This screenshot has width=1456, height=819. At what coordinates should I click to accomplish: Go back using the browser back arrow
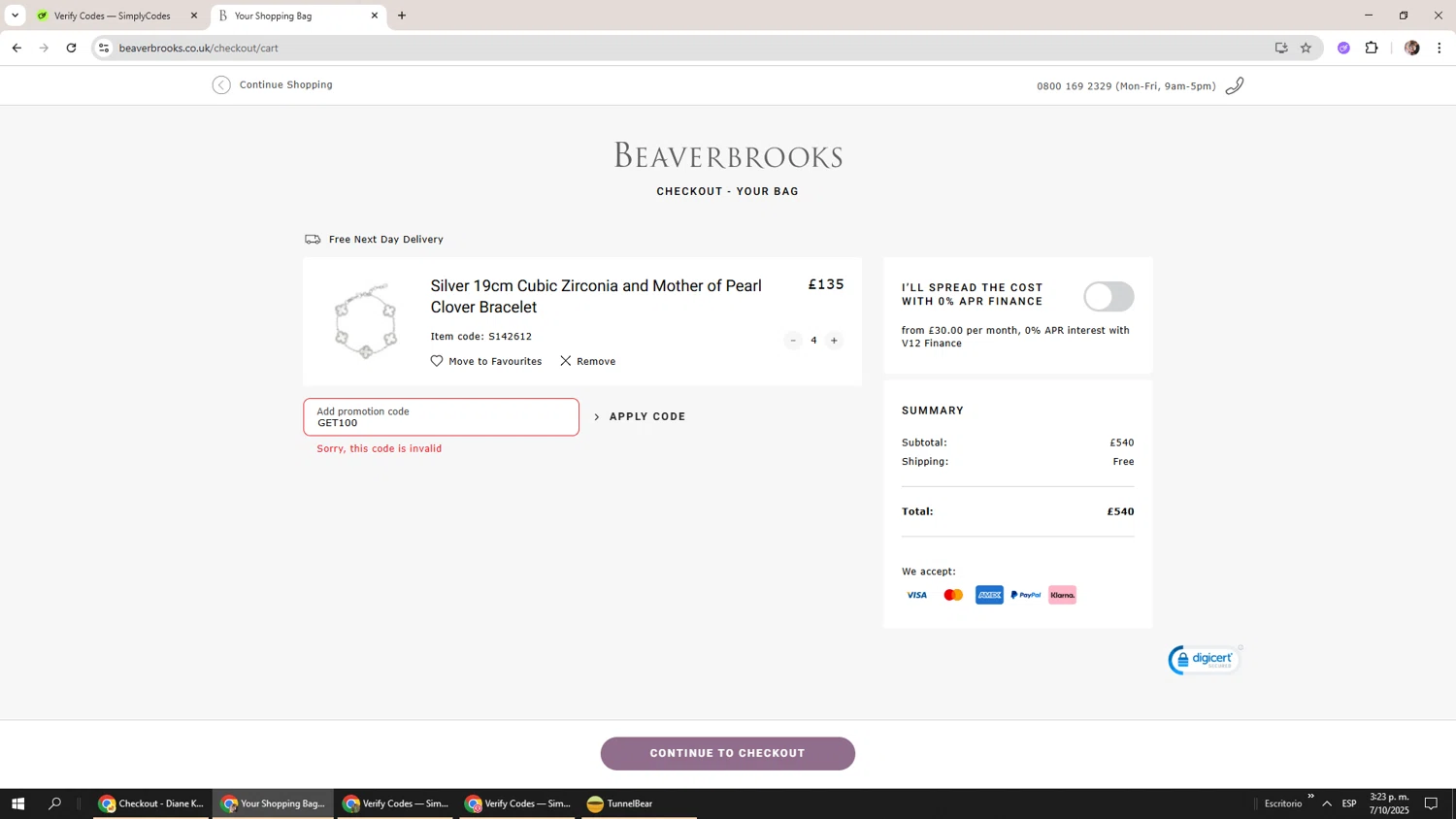[17, 48]
